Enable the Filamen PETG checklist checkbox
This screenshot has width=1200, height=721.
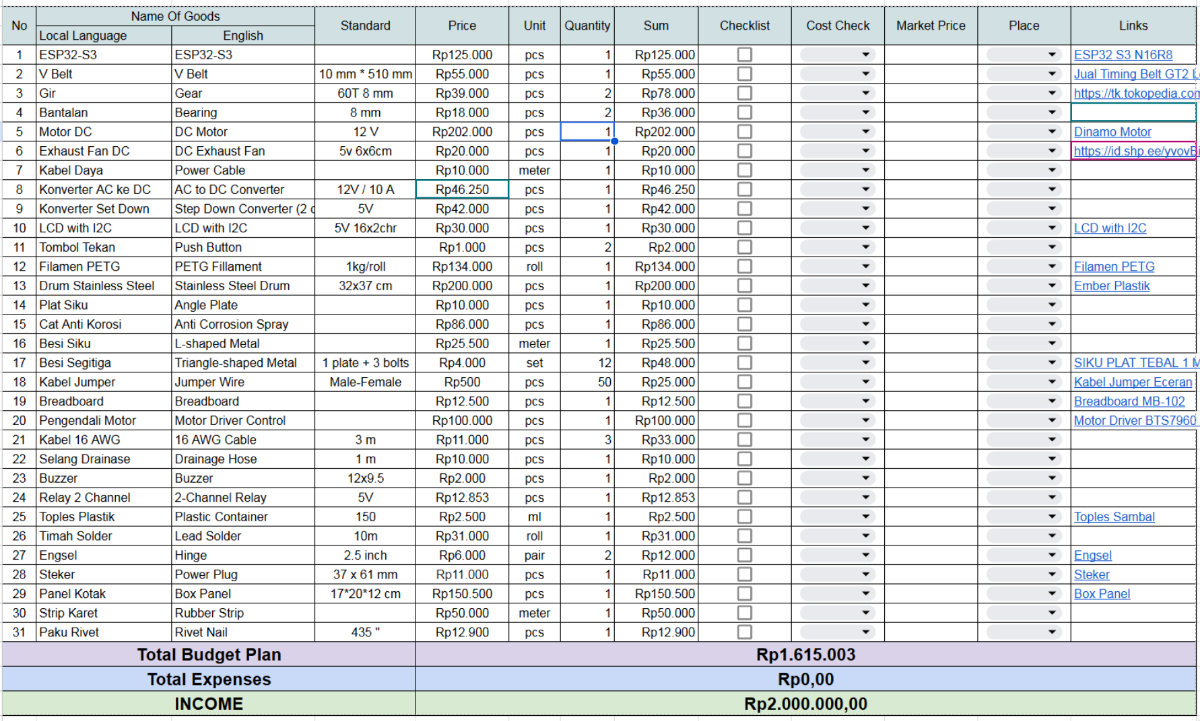tap(745, 266)
